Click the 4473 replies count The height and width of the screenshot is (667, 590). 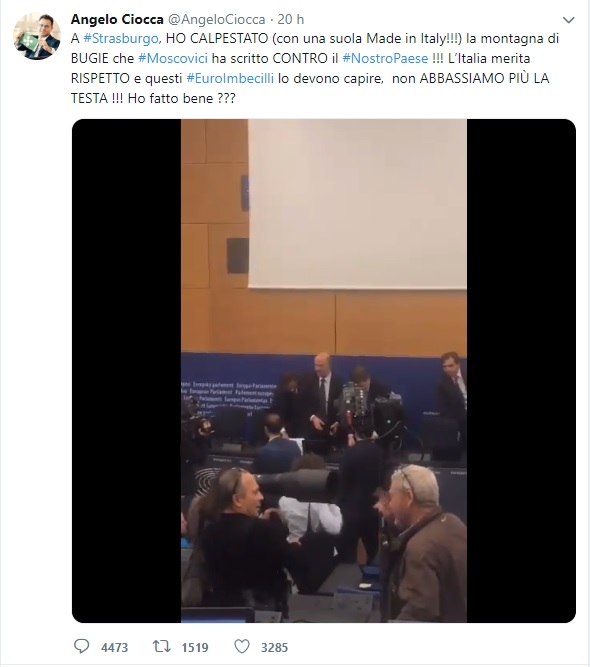pyautogui.click(x=114, y=647)
